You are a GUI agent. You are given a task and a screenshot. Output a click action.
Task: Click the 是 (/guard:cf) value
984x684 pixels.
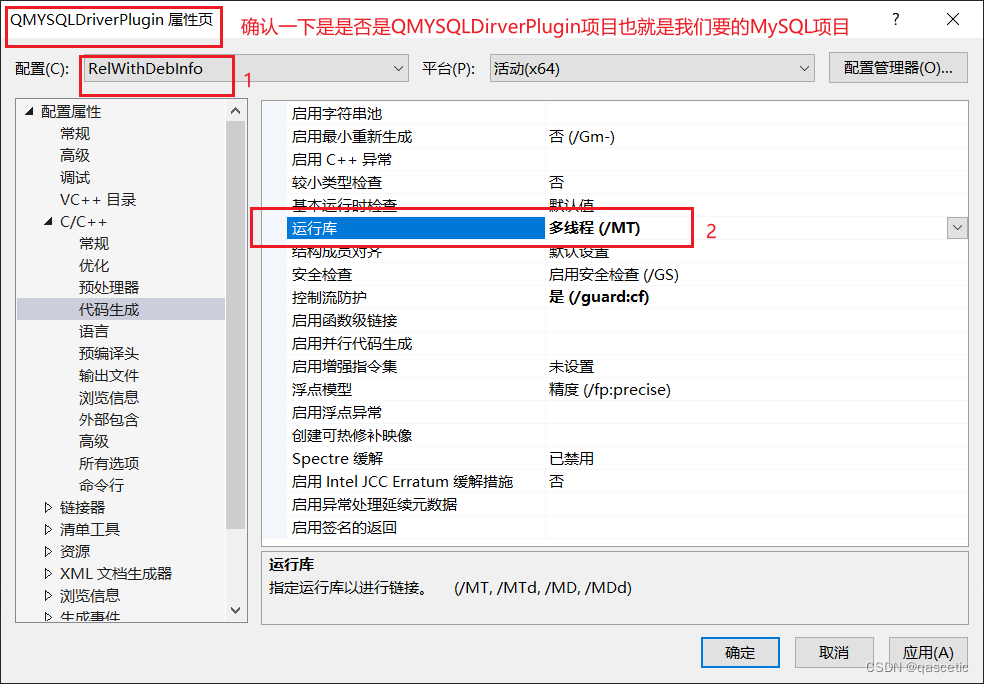click(x=599, y=297)
